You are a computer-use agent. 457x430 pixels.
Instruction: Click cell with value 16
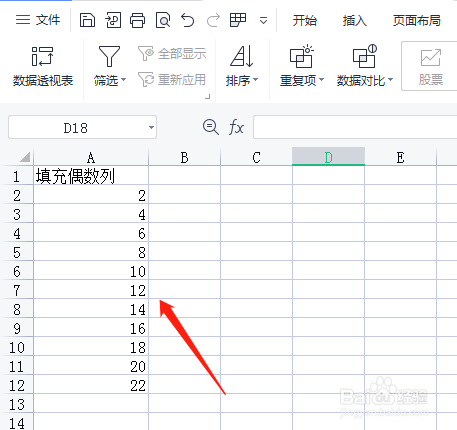pos(91,328)
